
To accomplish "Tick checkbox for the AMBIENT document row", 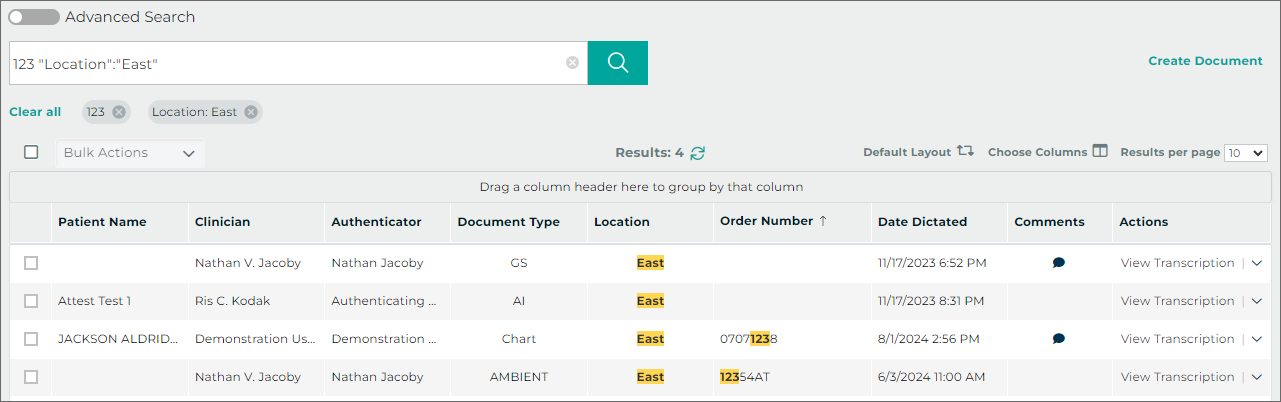I will (31, 377).
